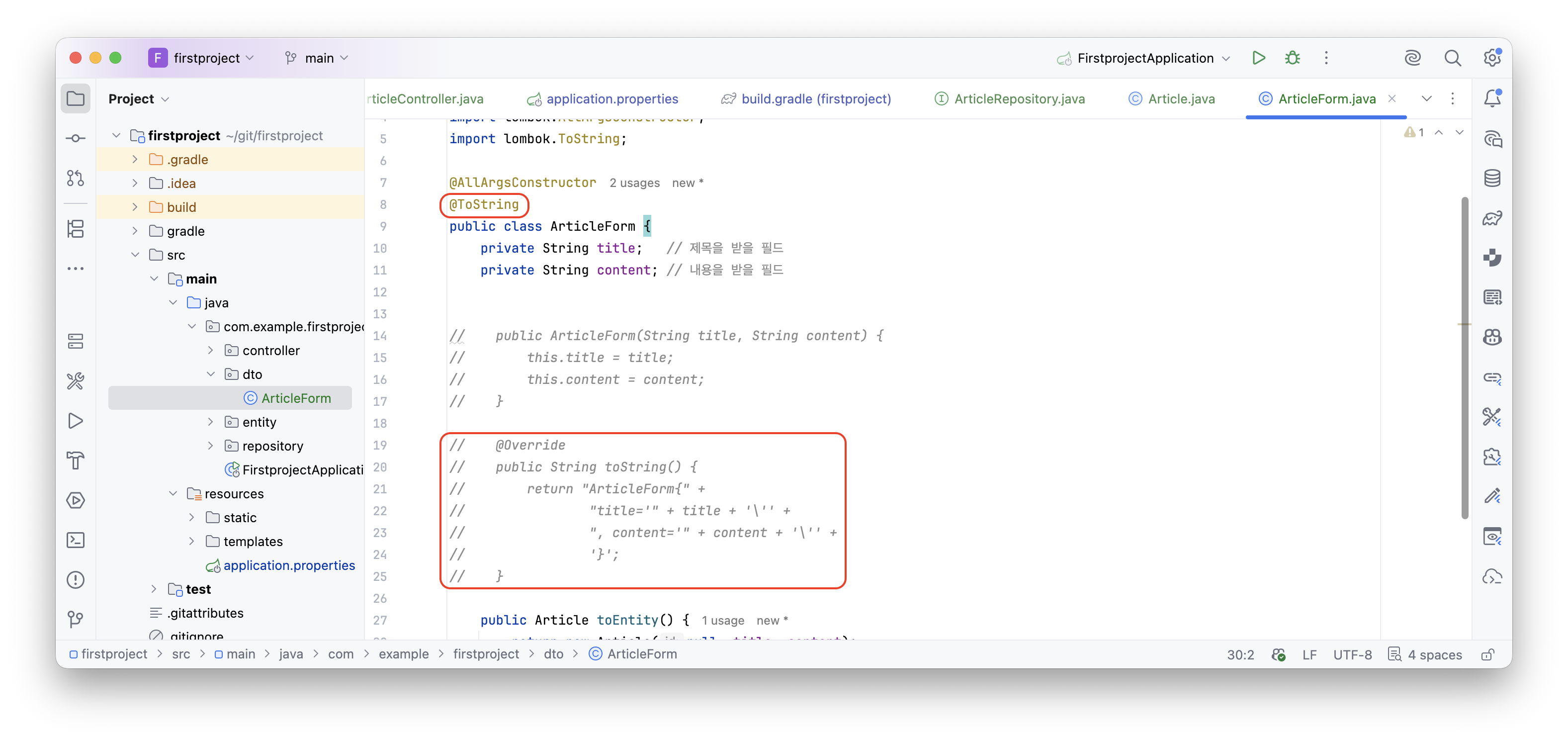This screenshot has width=1568, height=742.
Task: Debug FirstprojectApplication with the bug icon
Action: click(1292, 58)
